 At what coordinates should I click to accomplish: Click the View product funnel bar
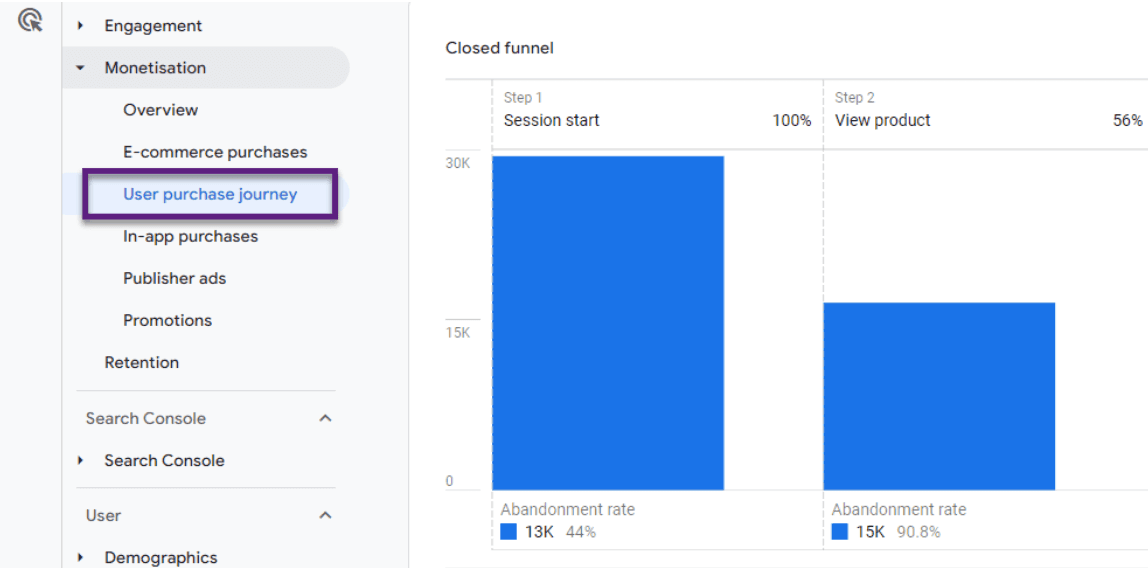point(939,396)
